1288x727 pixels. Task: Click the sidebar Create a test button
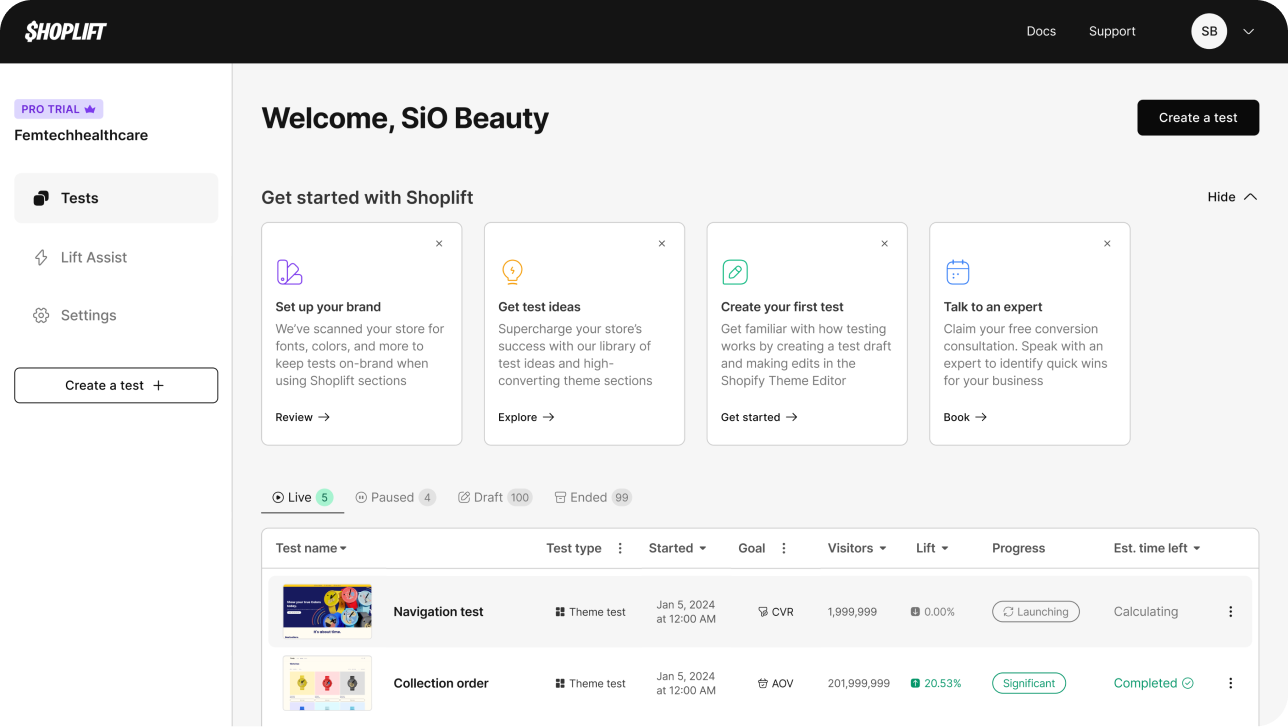[116, 385]
